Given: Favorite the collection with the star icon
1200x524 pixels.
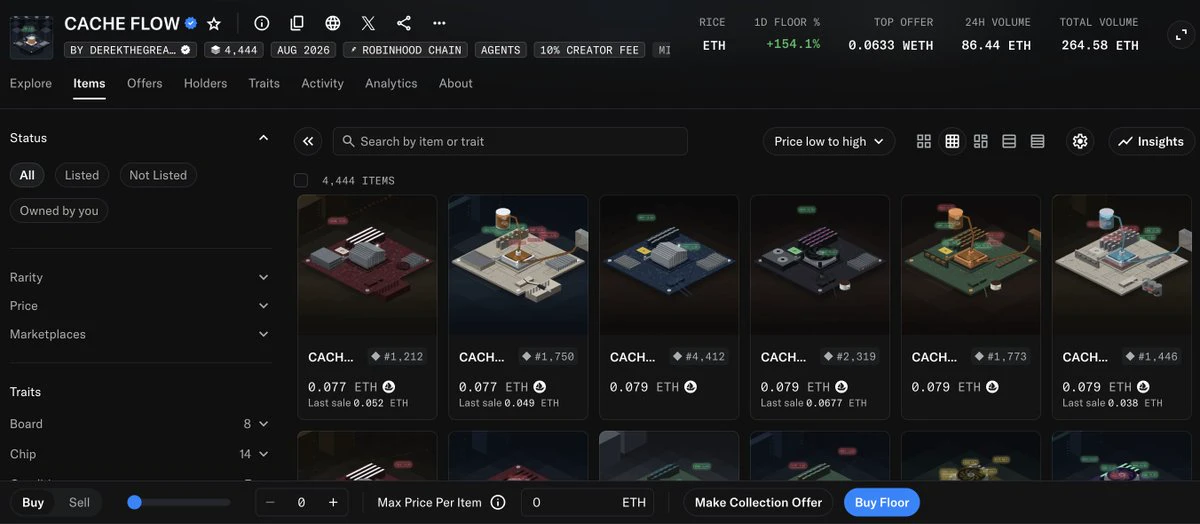Looking at the screenshot, I should coord(213,23).
